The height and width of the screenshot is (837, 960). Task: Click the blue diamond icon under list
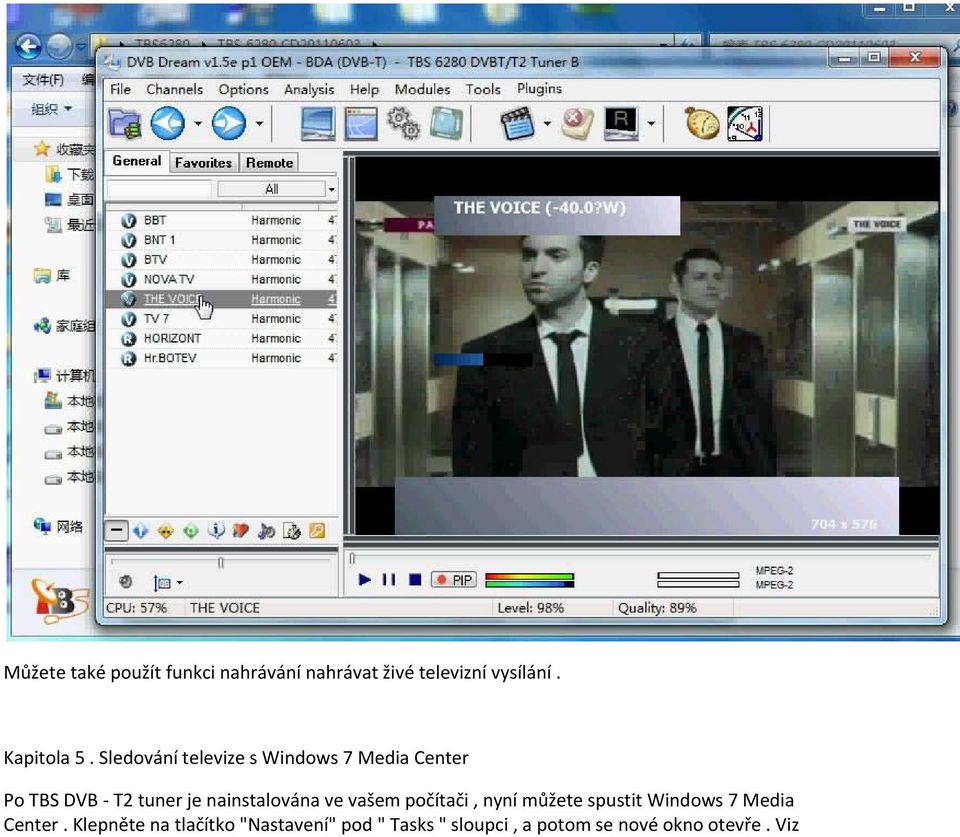click(141, 531)
